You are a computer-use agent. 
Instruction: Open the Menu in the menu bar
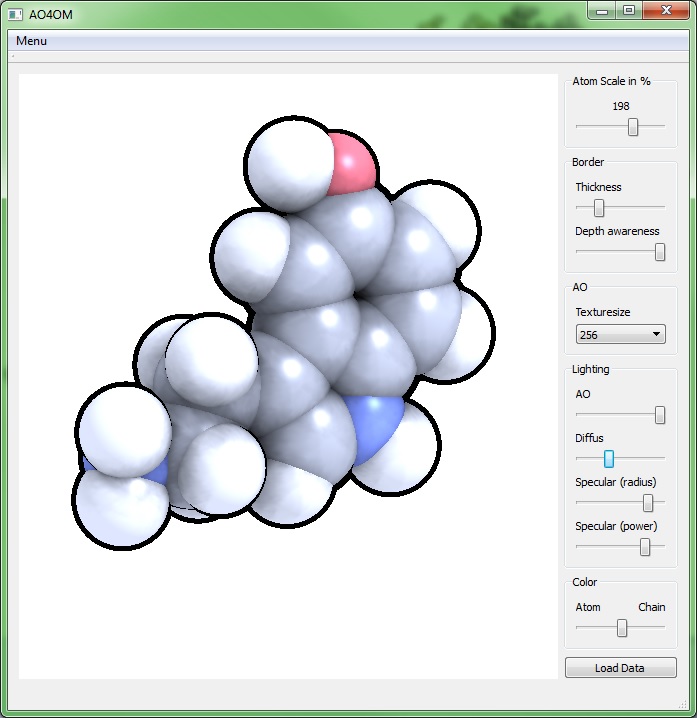31,41
